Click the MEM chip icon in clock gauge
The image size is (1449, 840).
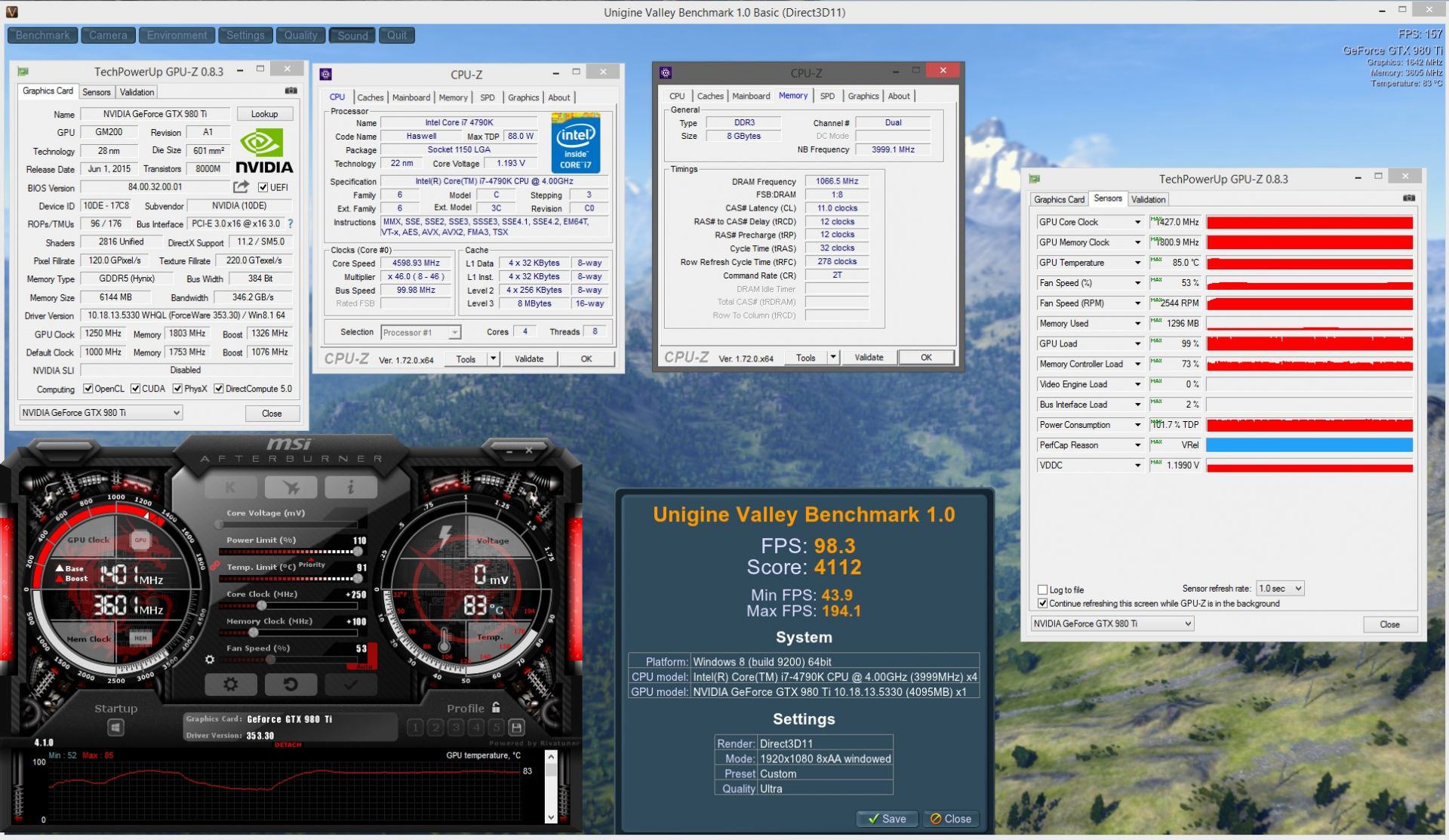point(140,638)
